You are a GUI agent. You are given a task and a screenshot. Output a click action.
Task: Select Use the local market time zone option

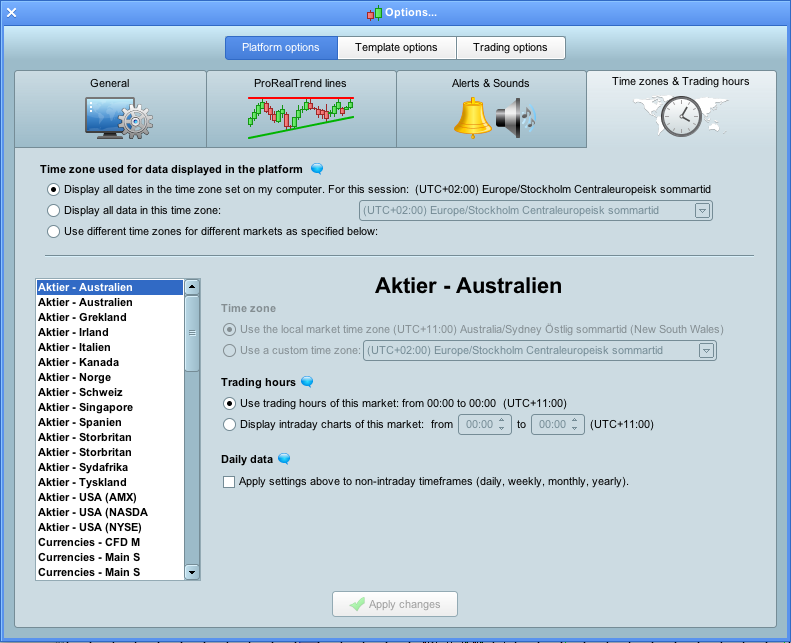tap(230, 329)
